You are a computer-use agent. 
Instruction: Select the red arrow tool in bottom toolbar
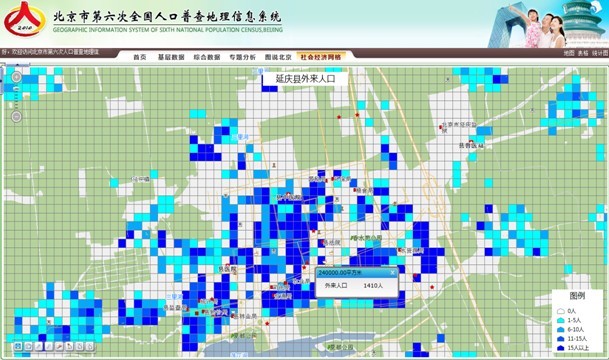coord(59,346)
